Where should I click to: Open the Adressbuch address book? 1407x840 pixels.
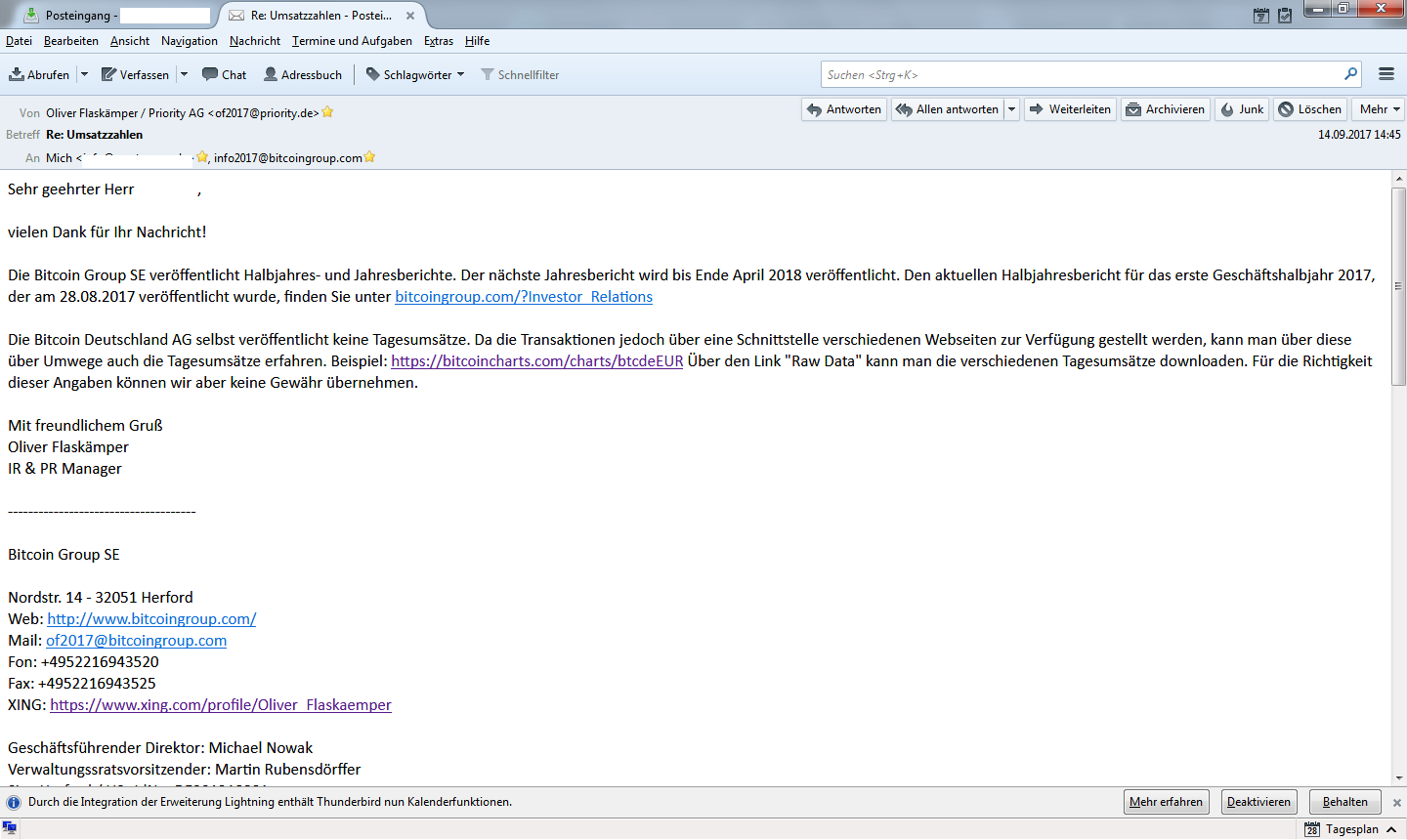tap(303, 74)
